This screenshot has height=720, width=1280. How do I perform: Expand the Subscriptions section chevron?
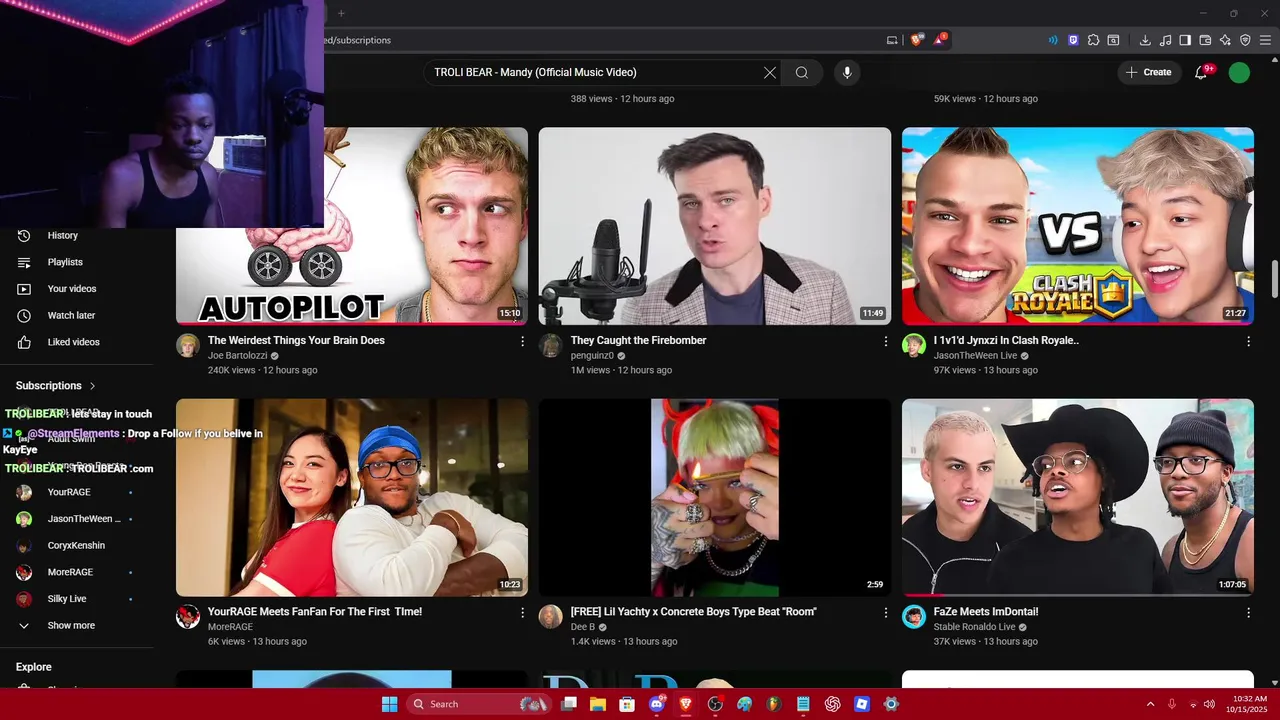(x=93, y=386)
